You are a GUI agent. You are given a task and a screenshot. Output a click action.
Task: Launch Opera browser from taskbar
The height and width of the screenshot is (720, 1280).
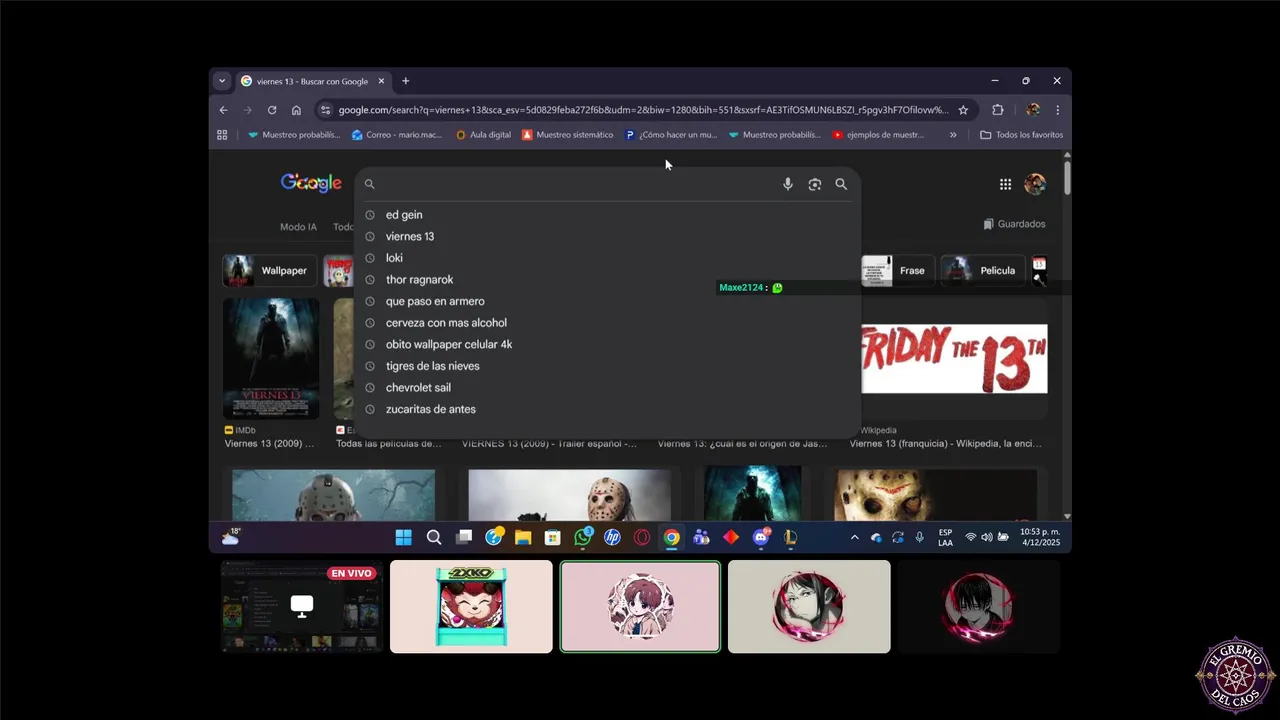point(642,537)
